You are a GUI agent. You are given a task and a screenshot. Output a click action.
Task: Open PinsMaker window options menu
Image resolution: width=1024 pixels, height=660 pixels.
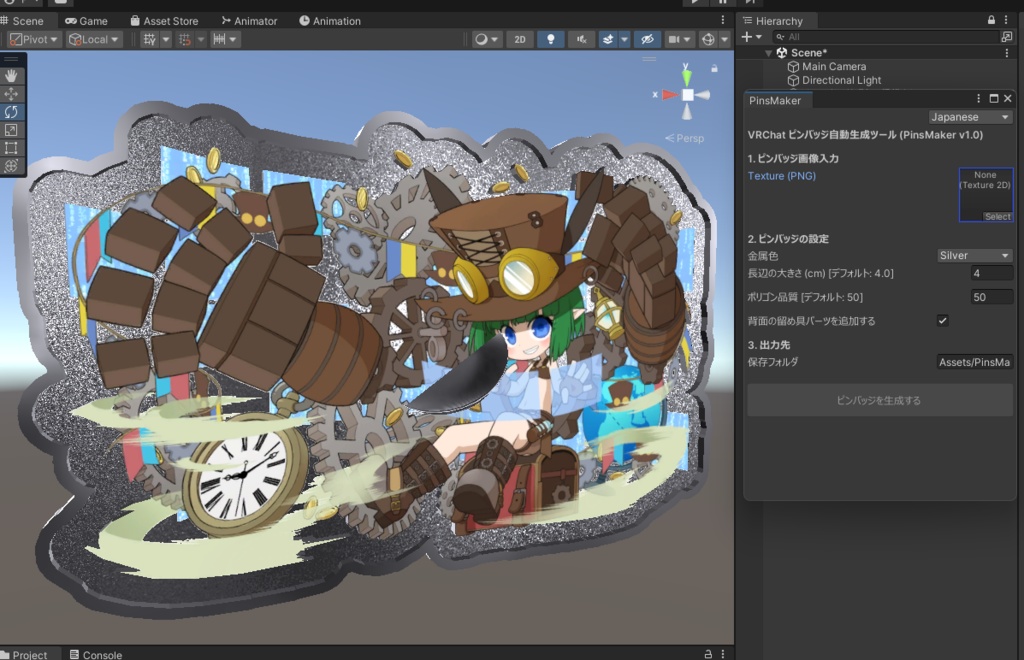tap(978, 99)
